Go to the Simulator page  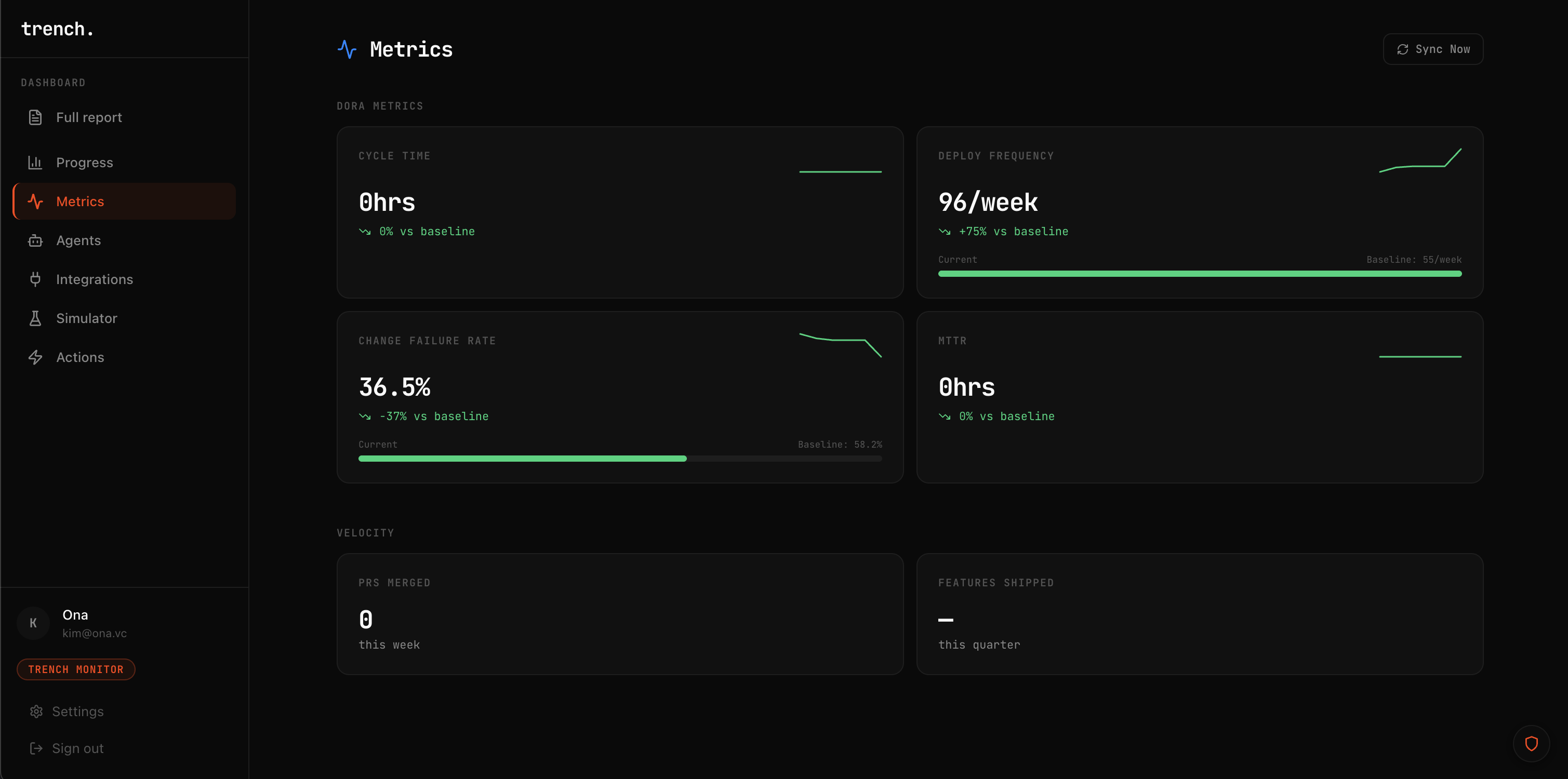[x=86, y=318]
